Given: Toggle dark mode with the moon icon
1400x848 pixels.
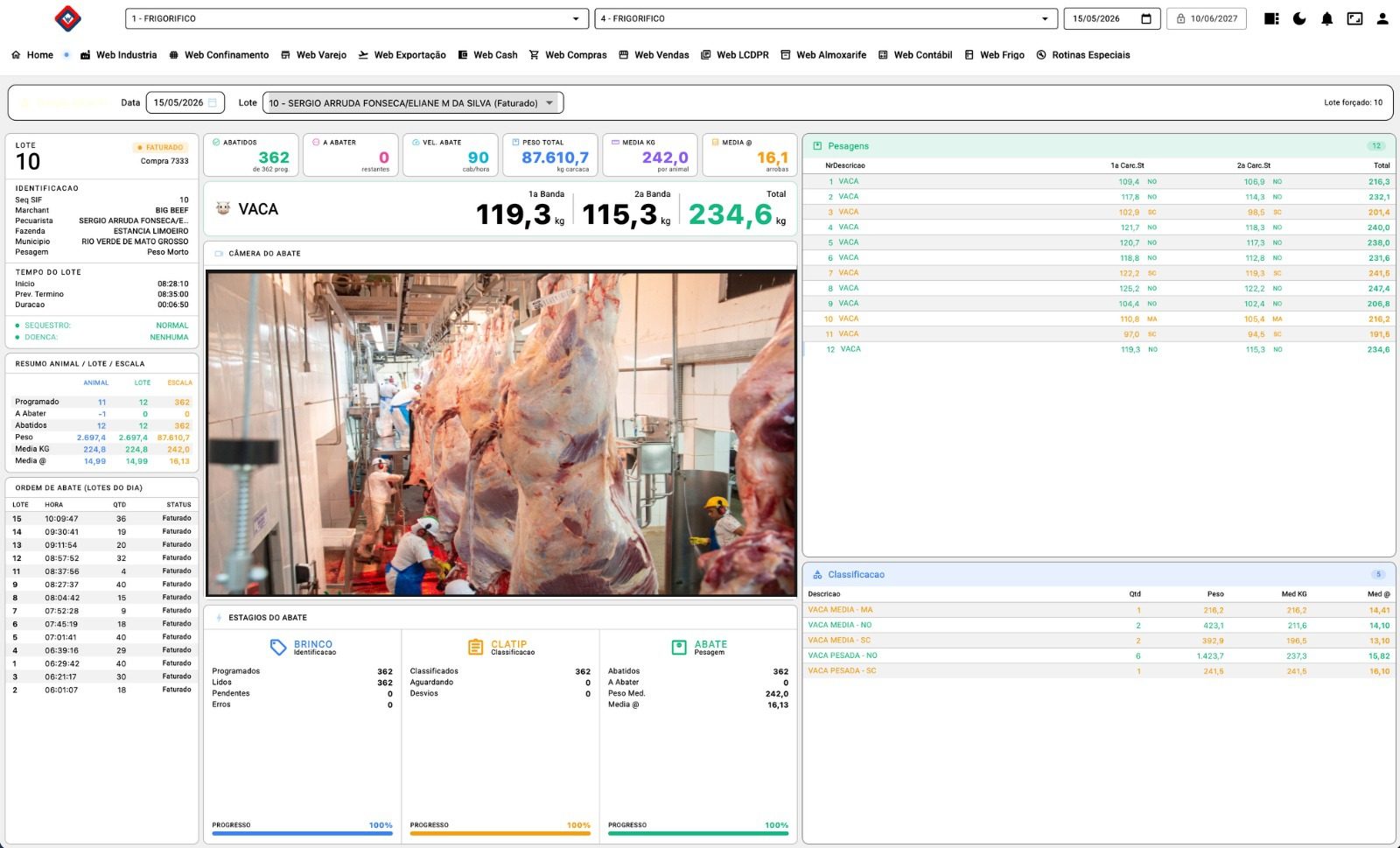Looking at the screenshot, I should click(x=1299, y=18).
